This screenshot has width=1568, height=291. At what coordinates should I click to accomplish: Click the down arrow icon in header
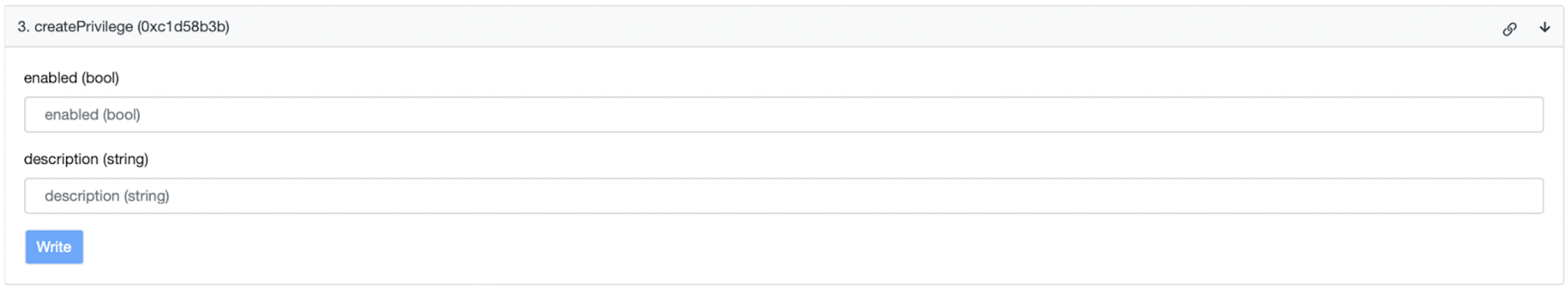(x=1544, y=28)
